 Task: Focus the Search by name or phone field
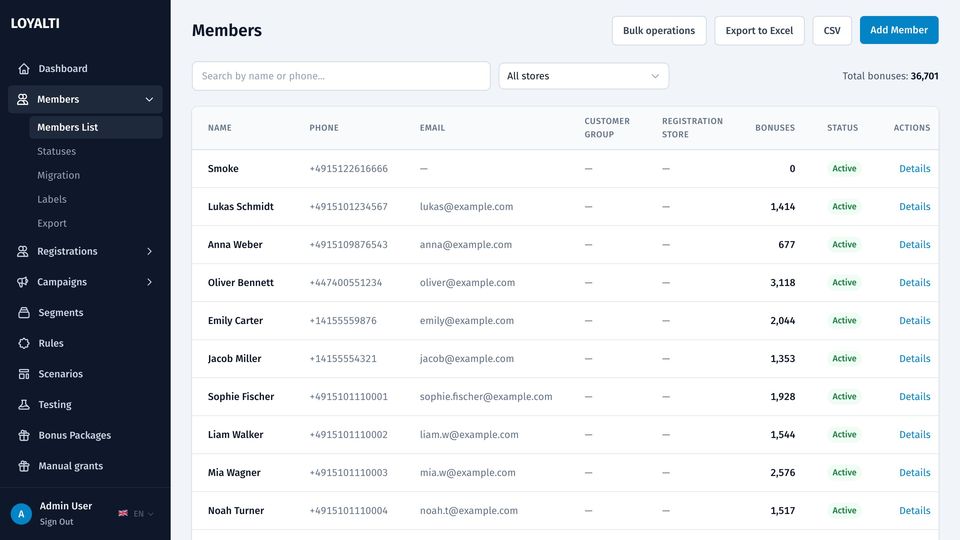pyautogui.click(x=341, y=76)
